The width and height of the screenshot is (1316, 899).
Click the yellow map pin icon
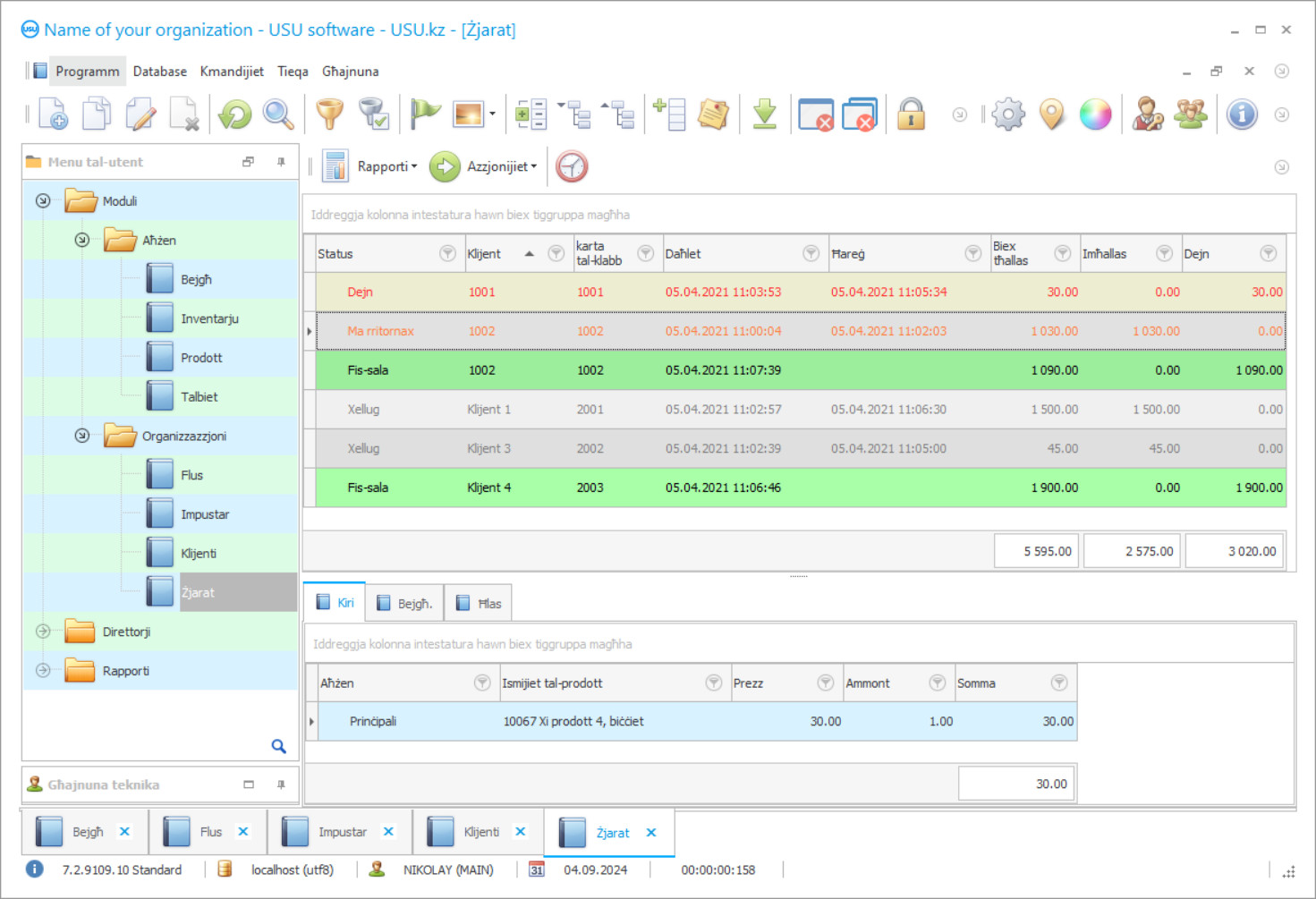(x=1052, y=114)
